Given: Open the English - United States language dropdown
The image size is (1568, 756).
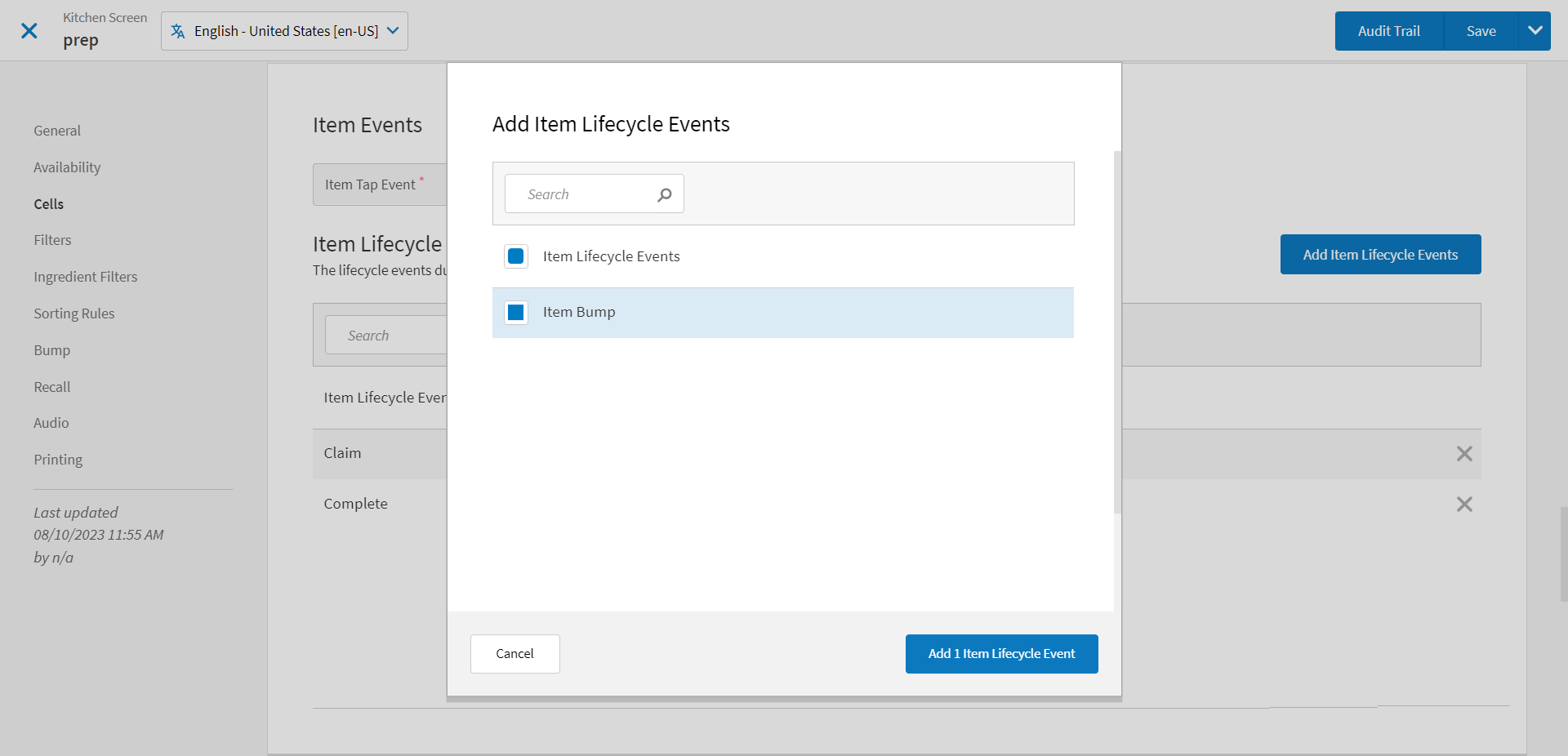Looking at the screenshot, I should click(284, 31).
